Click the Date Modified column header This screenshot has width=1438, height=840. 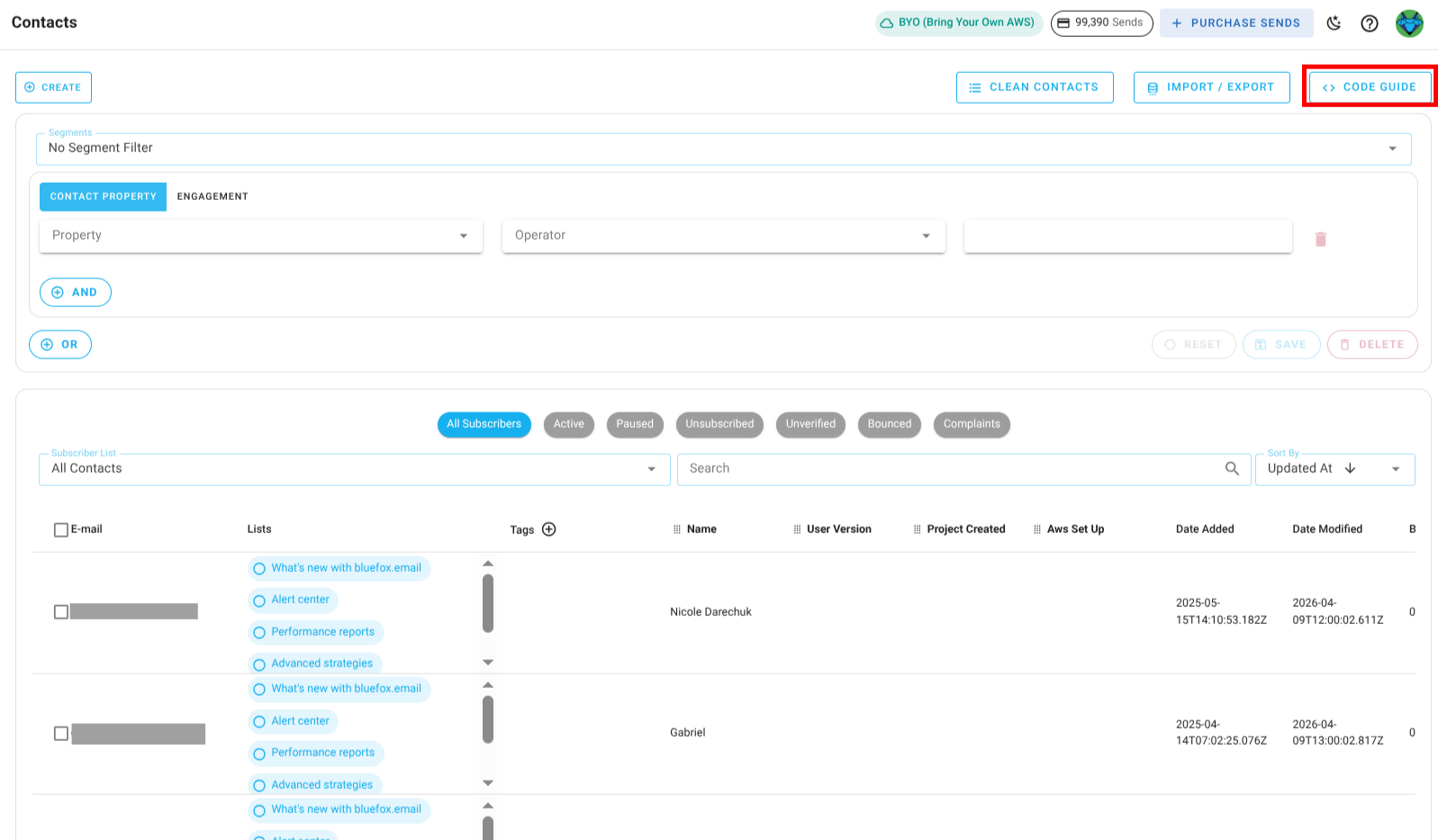[x=1327, y=529]
